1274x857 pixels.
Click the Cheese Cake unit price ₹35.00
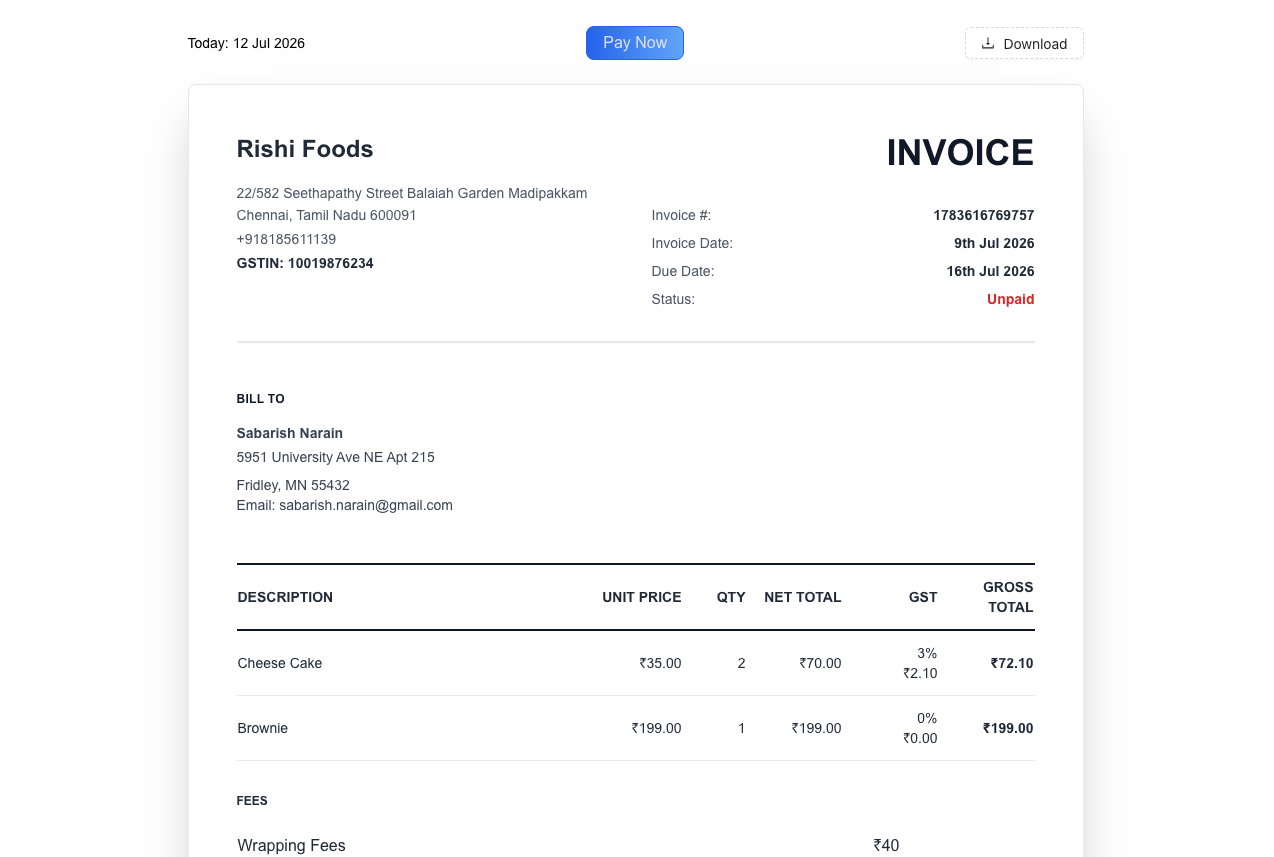pos(661,663)
